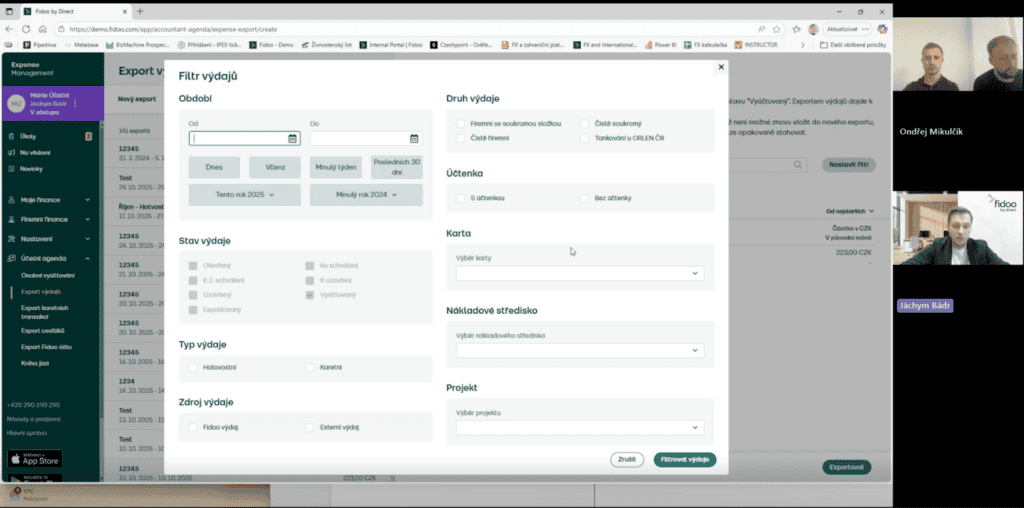The width and height of the screenshot is (1024, 508).
Task: Expand the Výběr karty dropdown
Action: tap(694, 273)
